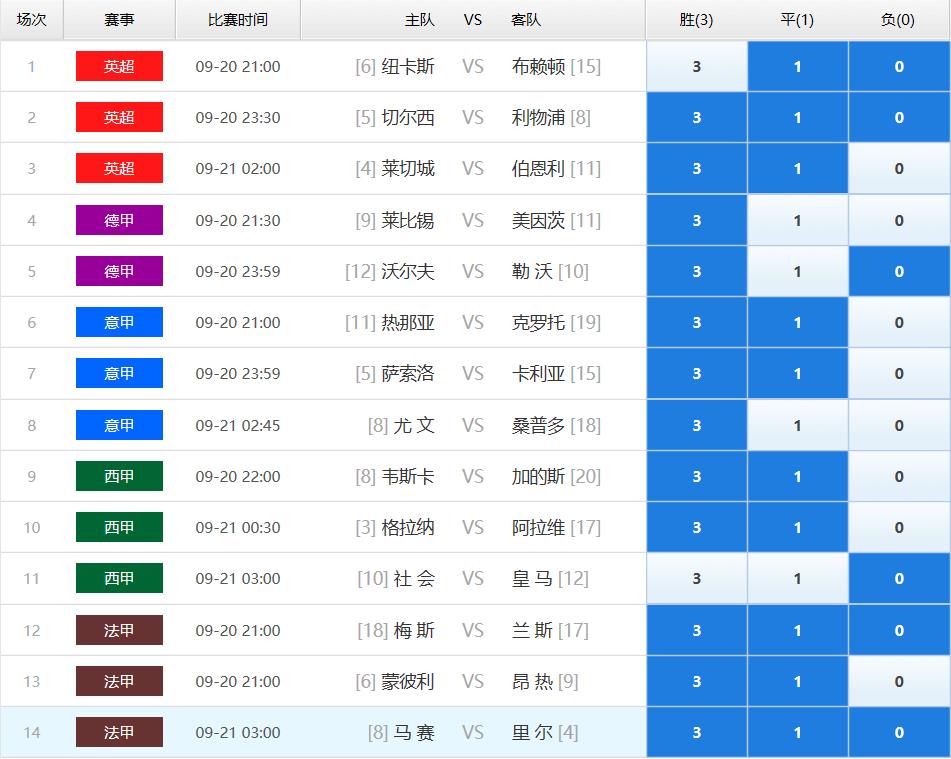Click the 法甲 badge in row 12
This screenshot has height=759, width=951.
pos(119,630)
